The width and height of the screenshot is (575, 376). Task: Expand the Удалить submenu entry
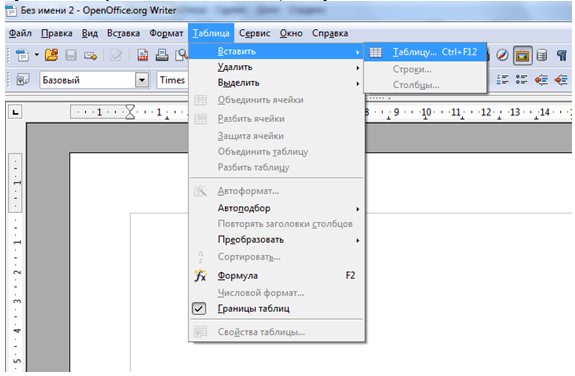[x=276, y=67]
